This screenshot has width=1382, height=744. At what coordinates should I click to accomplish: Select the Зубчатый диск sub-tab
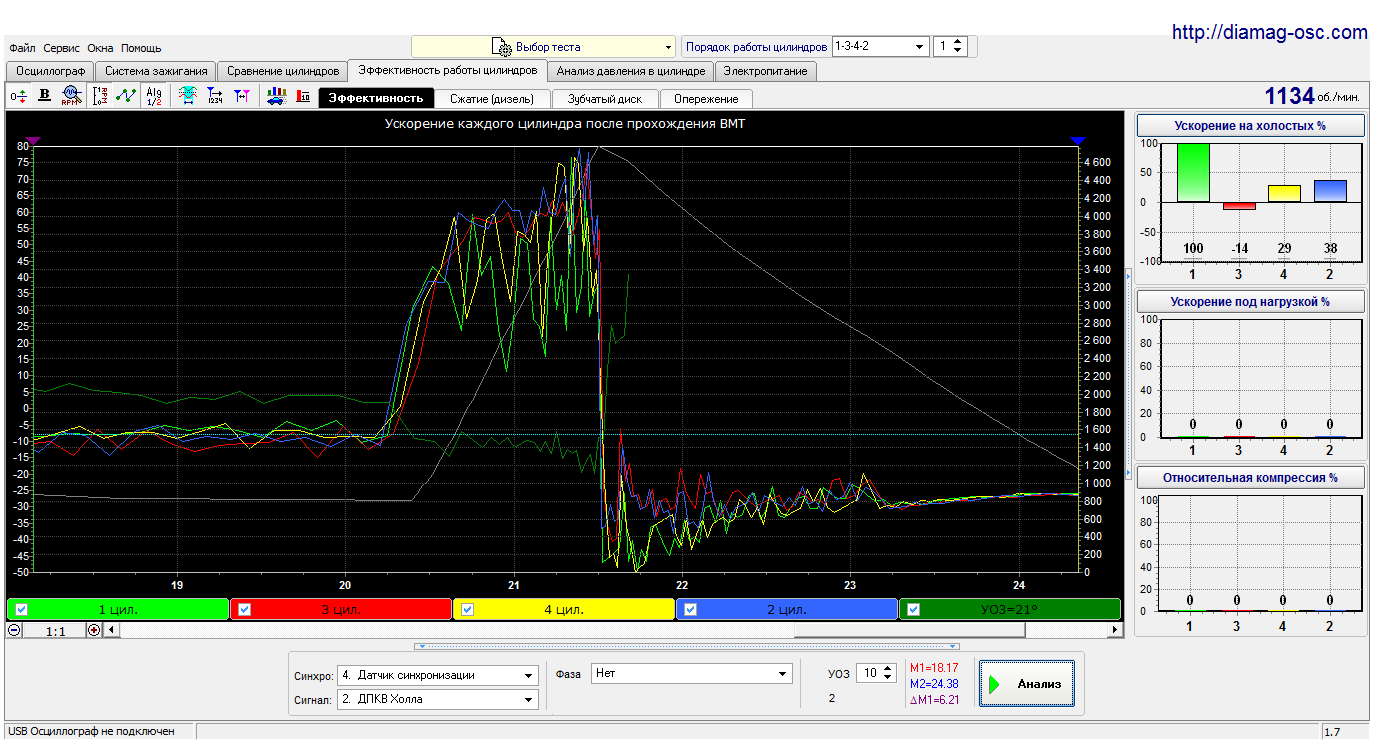click(605, 98)
